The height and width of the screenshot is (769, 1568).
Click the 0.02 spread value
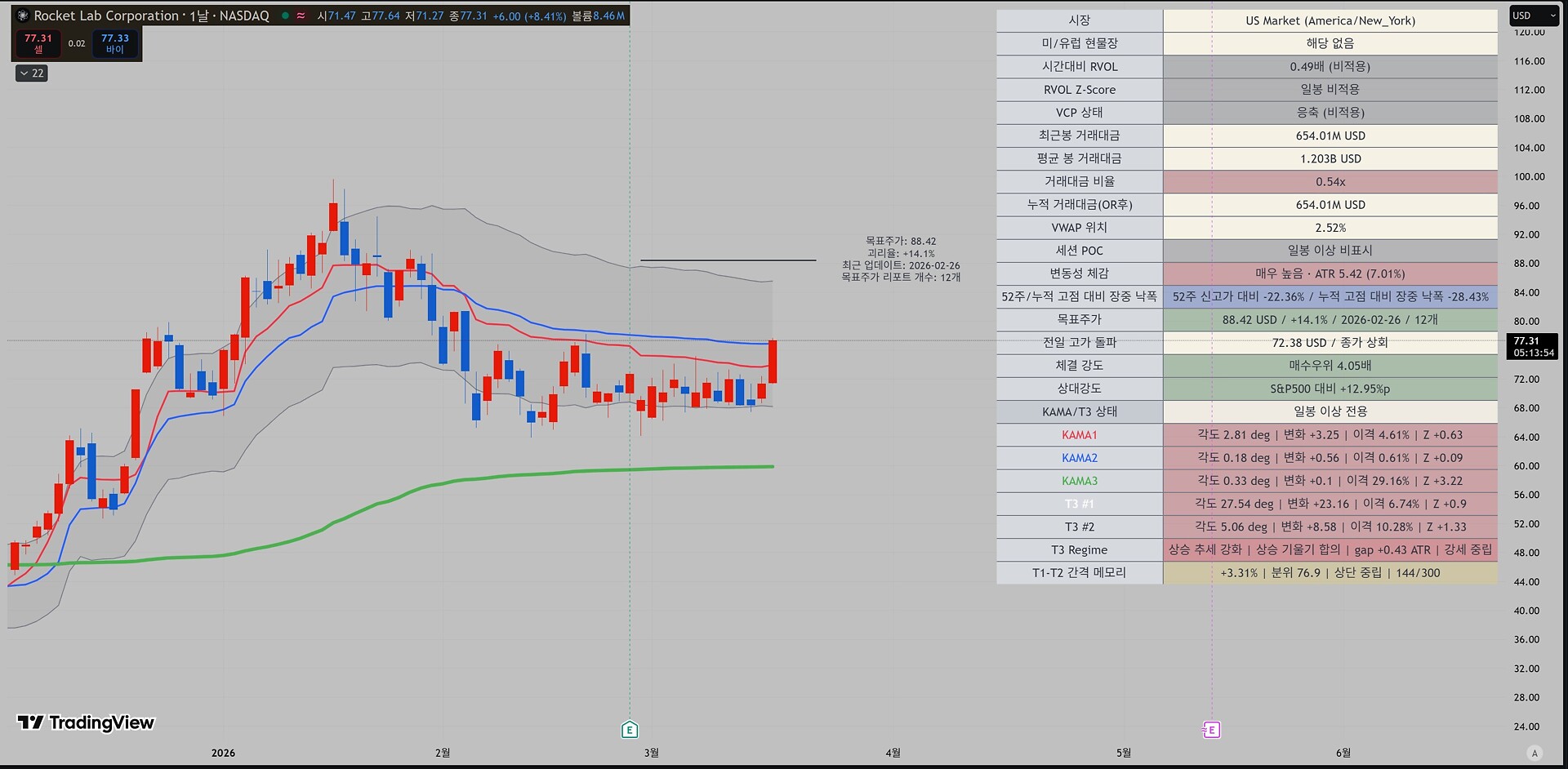[77, 43]
